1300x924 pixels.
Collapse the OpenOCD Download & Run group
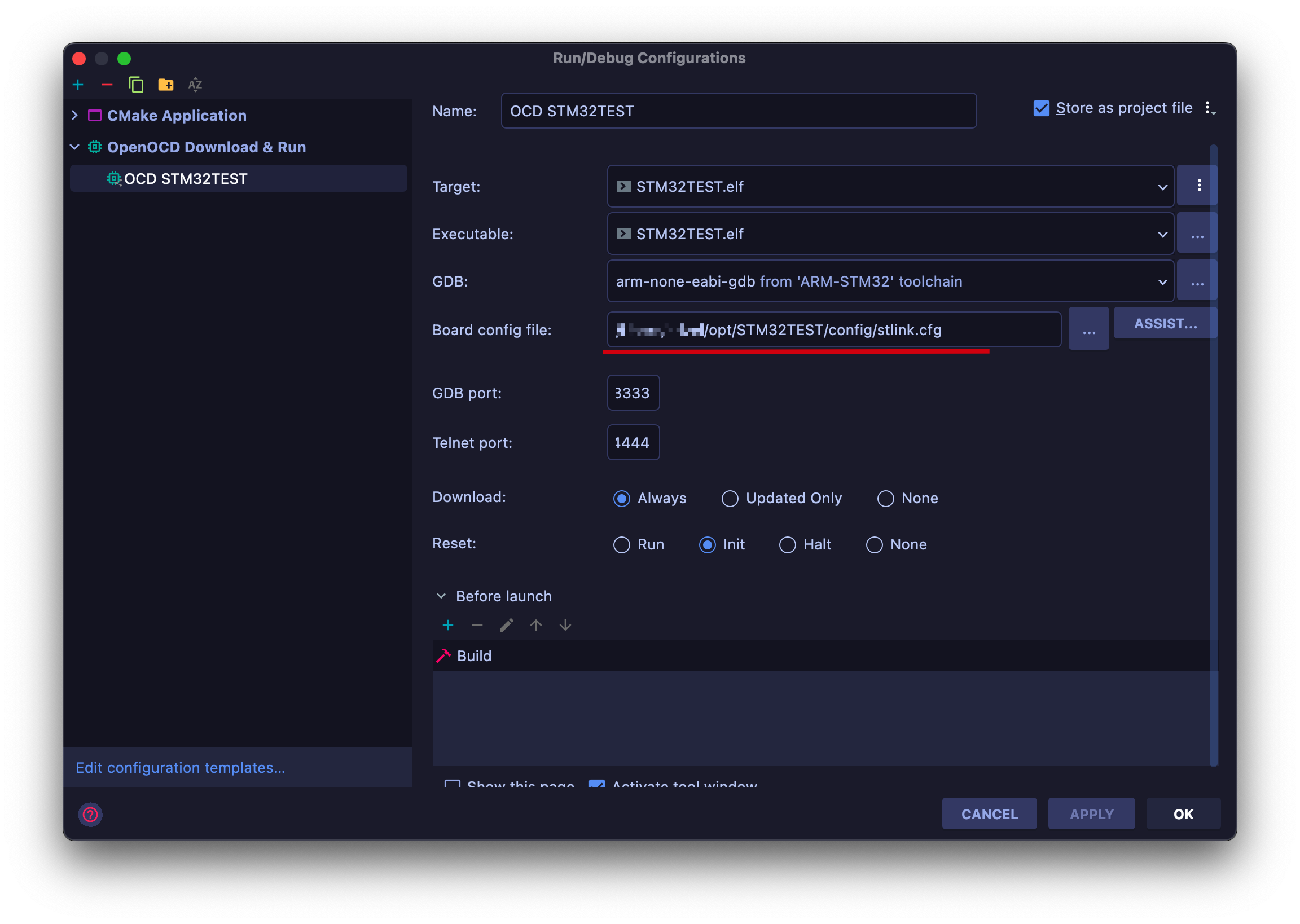74,147
